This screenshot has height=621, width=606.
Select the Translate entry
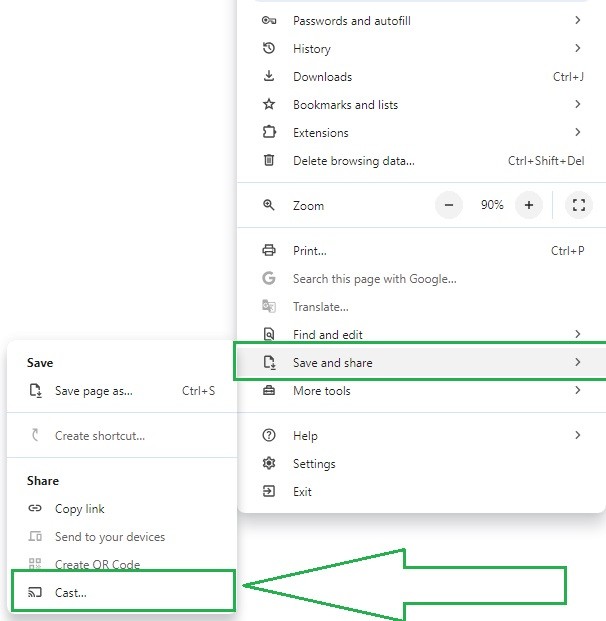tap(421, 306)
